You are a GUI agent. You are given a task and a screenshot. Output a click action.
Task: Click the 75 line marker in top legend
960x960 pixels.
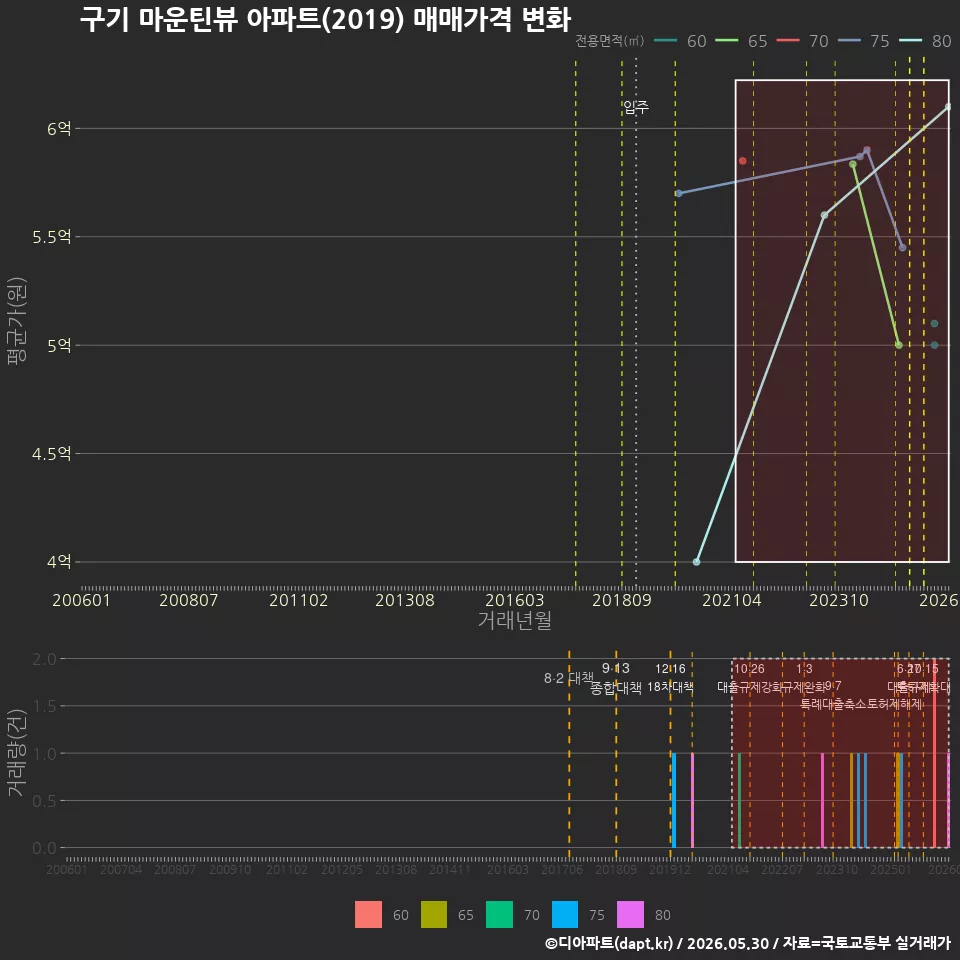(x=849, y=41)
